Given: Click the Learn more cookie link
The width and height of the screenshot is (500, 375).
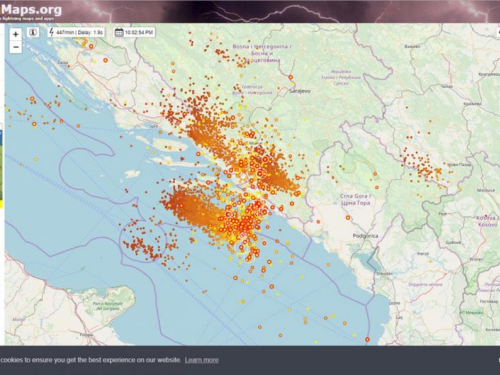Looking at the screenshot, I should [x=202, y=360].
